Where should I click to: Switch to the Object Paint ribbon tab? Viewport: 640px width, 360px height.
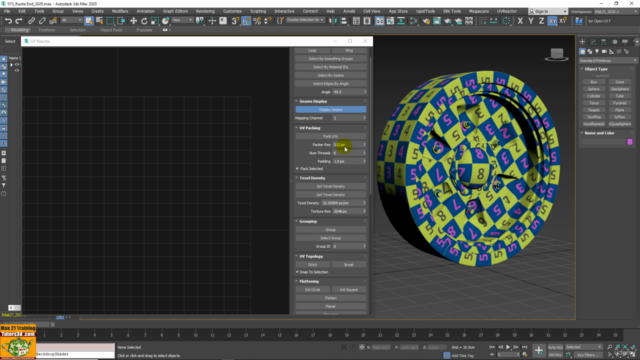click(x=111, y=30)
